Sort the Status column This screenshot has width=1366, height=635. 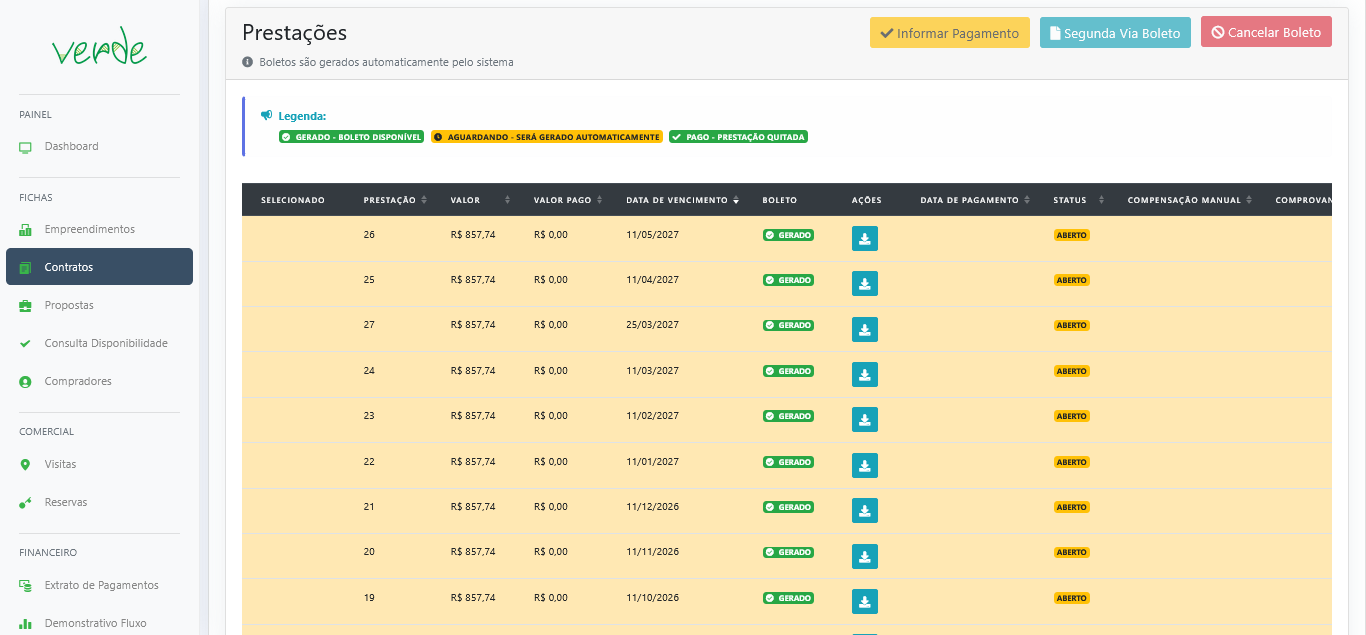(x=1103, y=199)
